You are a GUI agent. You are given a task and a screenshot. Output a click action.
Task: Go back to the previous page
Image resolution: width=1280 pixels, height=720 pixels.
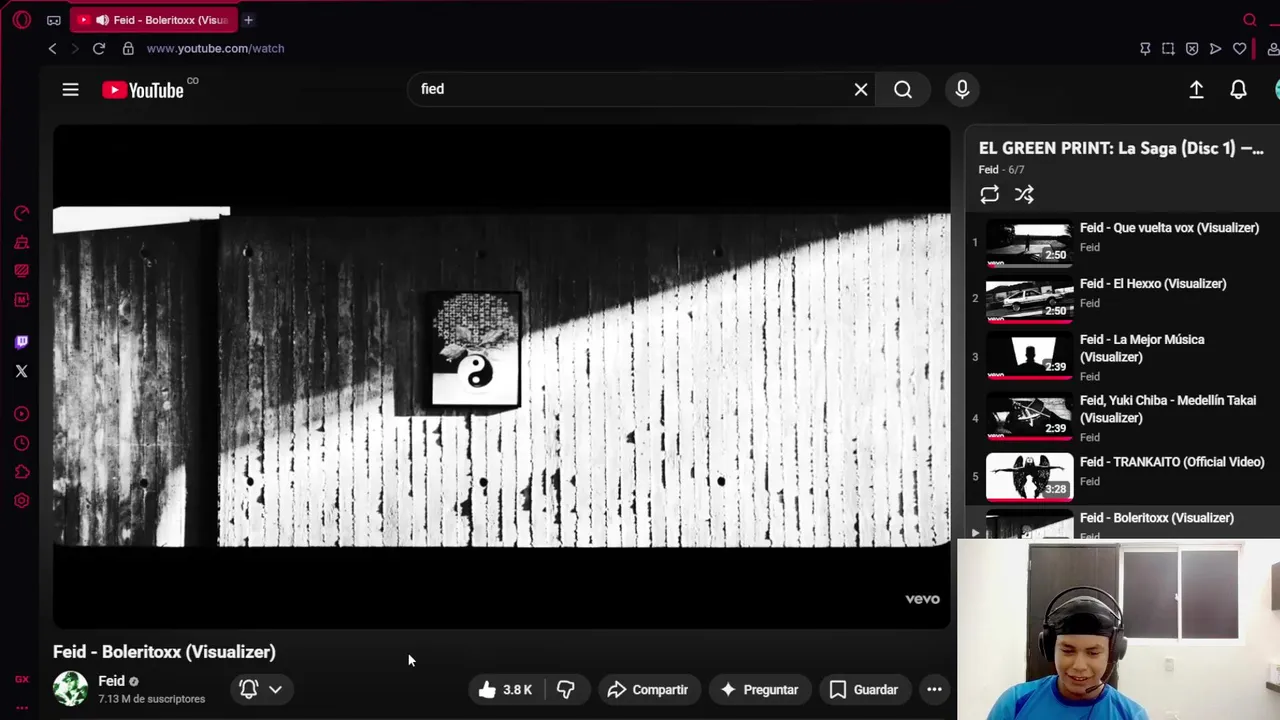[x=52, y=48]
